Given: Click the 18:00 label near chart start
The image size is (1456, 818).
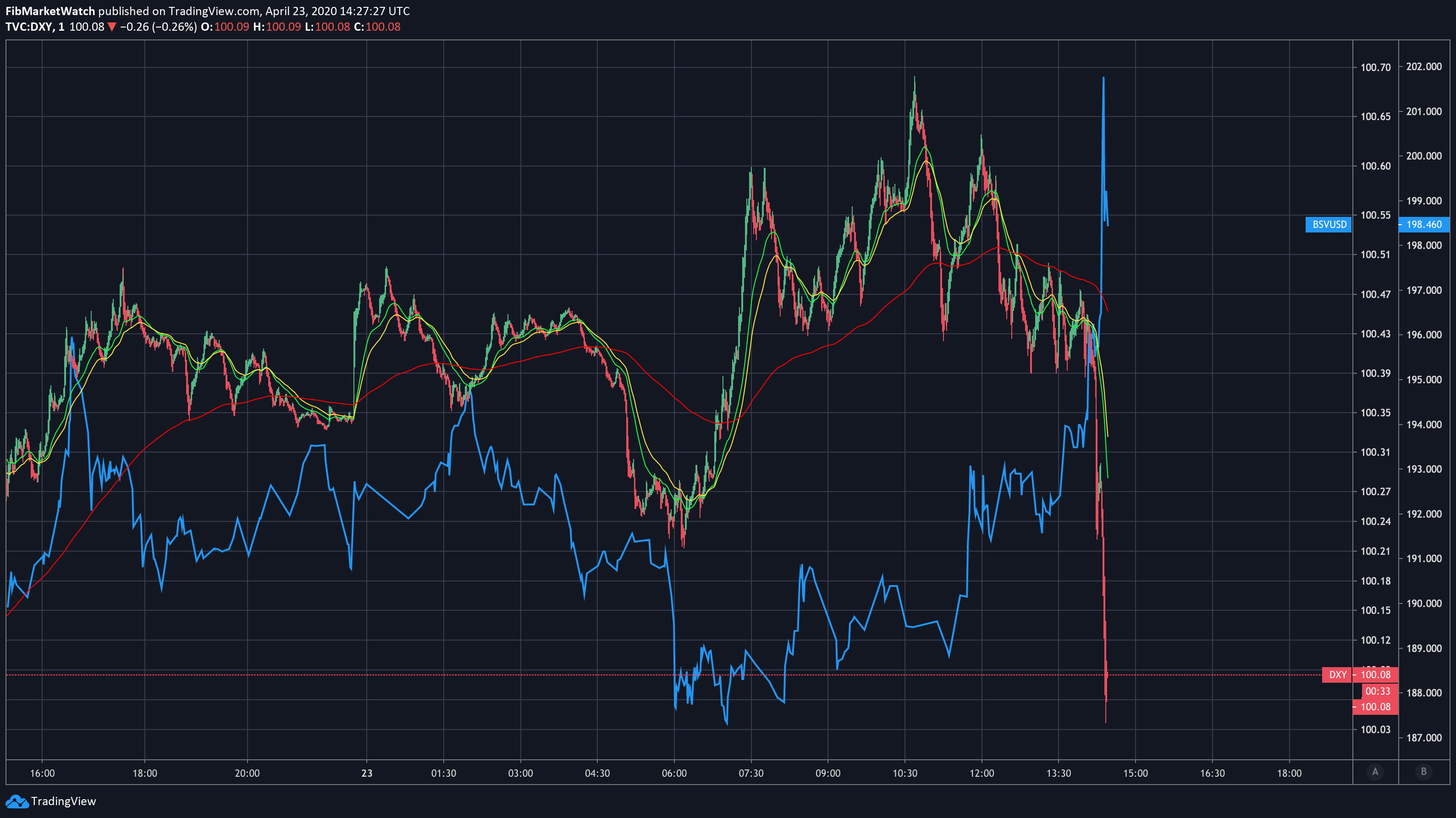Looking at the screenshot, I should [x=145, y=773].
